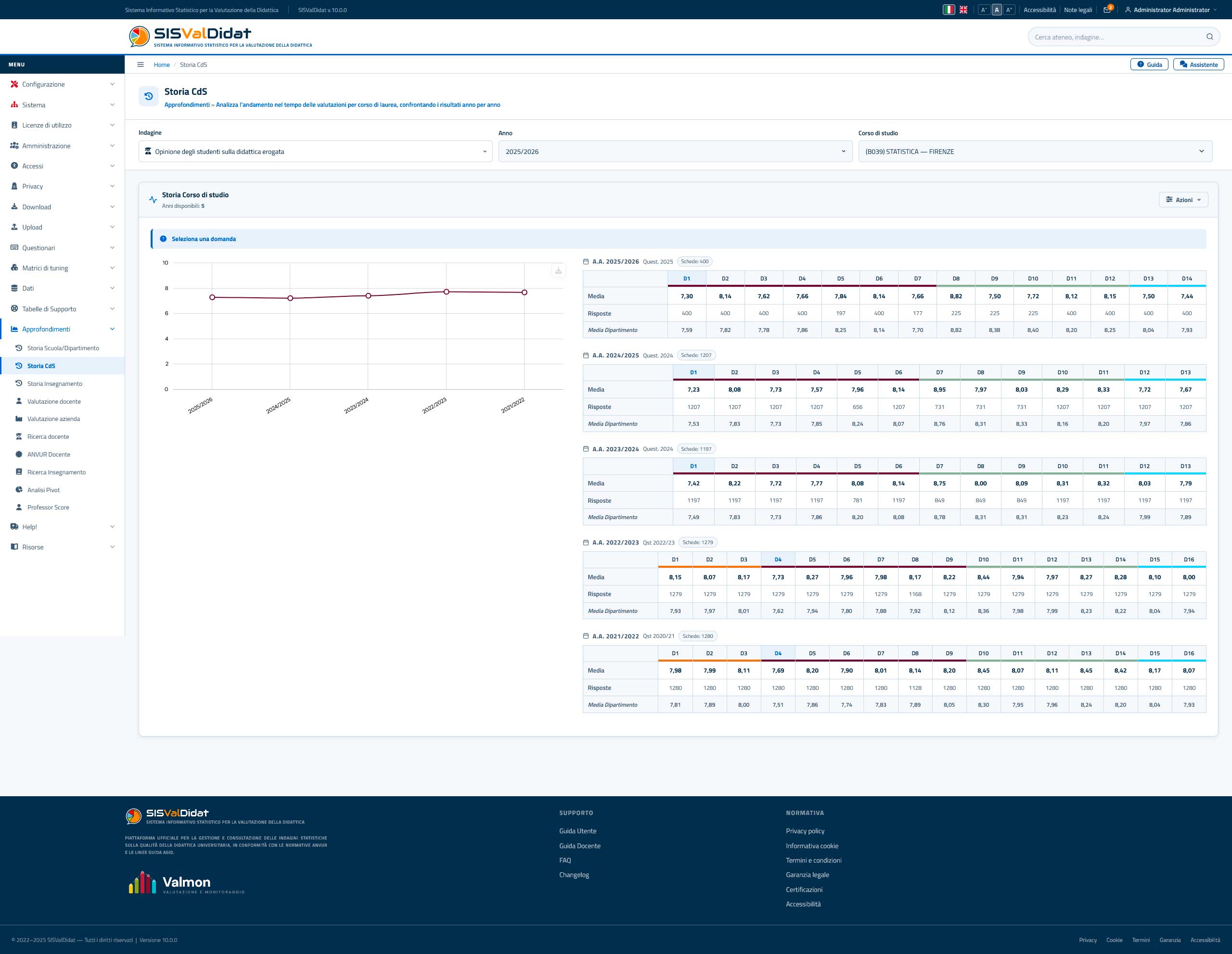This screenshot has width=1232, height=954.
Task: Open Storia Scuola/Dipartimento page
Action: pos(63,348)
